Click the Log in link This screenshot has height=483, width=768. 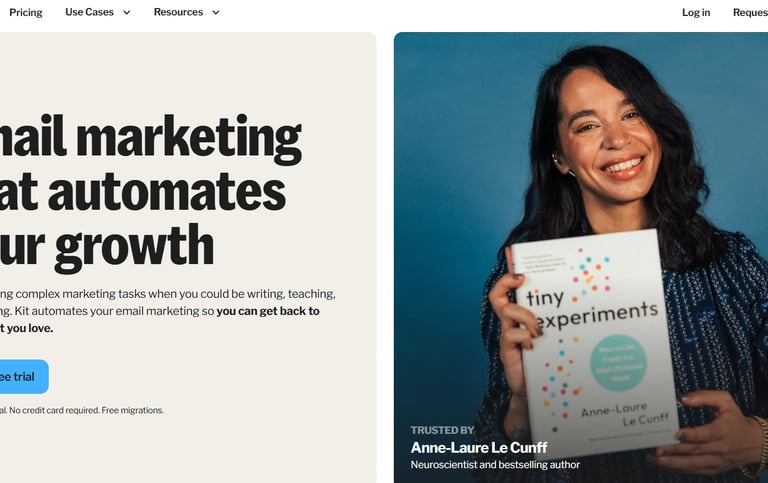coord(696,13)
